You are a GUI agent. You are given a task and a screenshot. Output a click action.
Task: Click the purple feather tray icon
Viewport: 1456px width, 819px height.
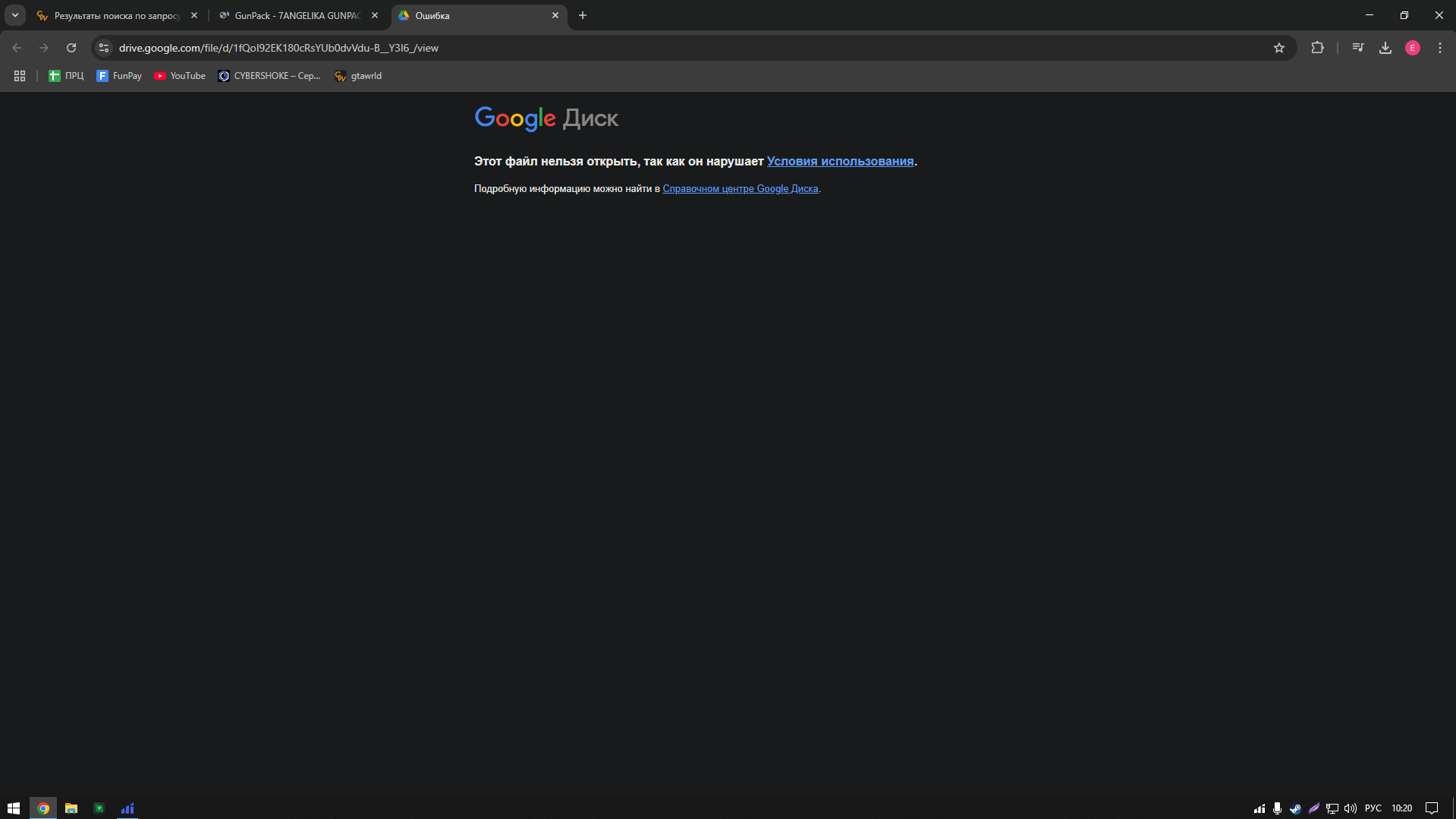click(1314, 808)
